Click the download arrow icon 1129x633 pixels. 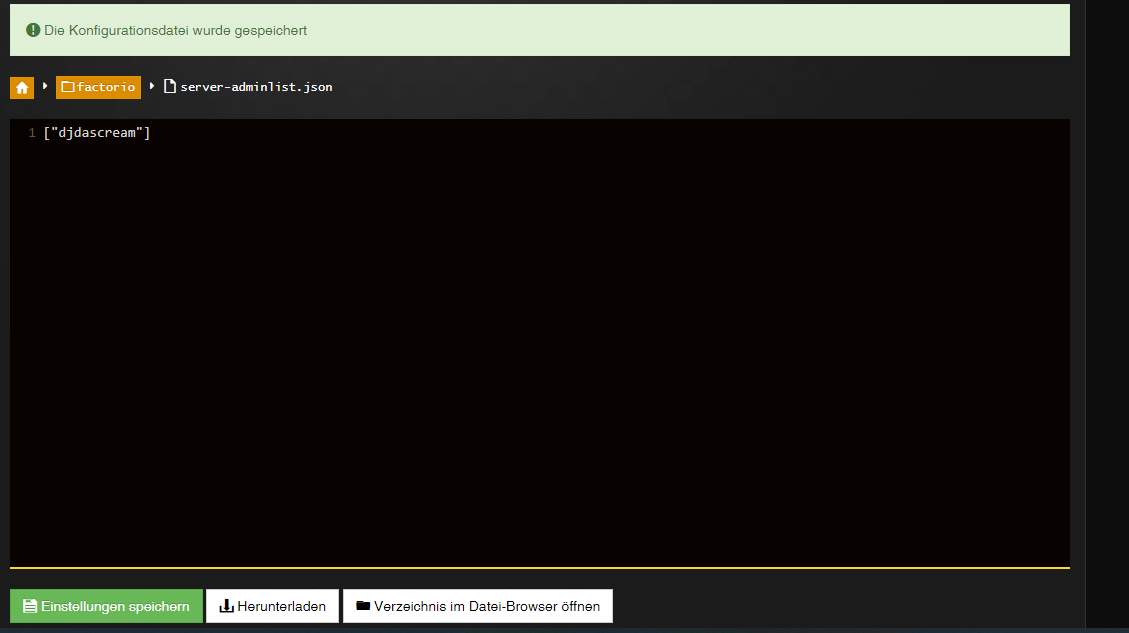click(x=226, y=606)
